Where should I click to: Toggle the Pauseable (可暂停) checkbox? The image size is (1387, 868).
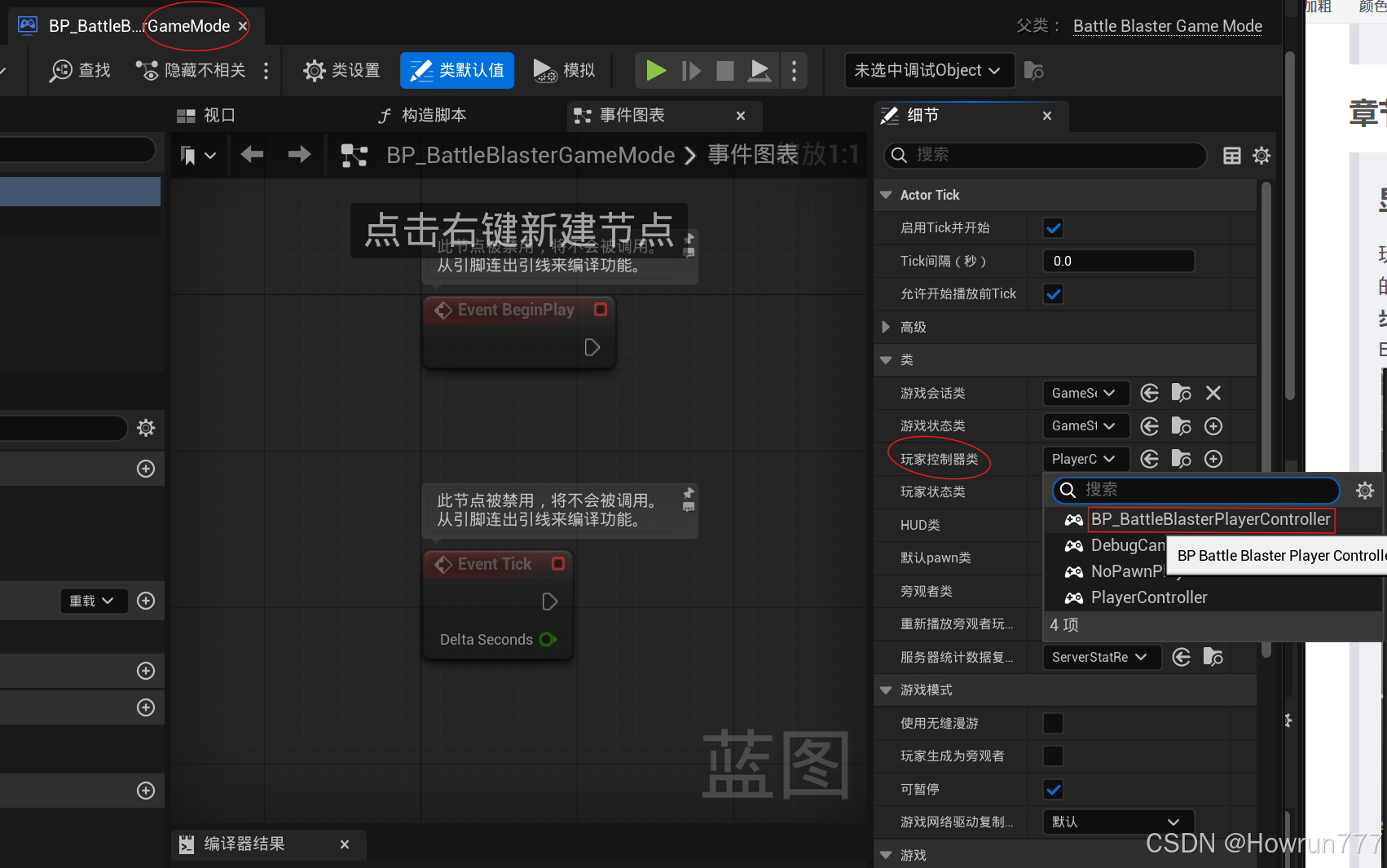pos(1053,789)
